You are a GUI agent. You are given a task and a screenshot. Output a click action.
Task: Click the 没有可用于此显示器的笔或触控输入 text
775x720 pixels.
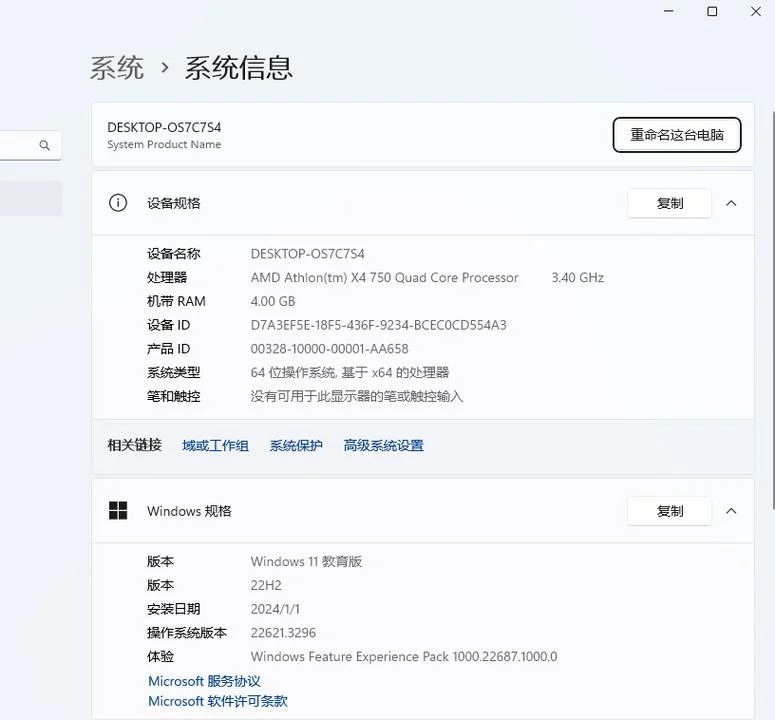(357, 396)
